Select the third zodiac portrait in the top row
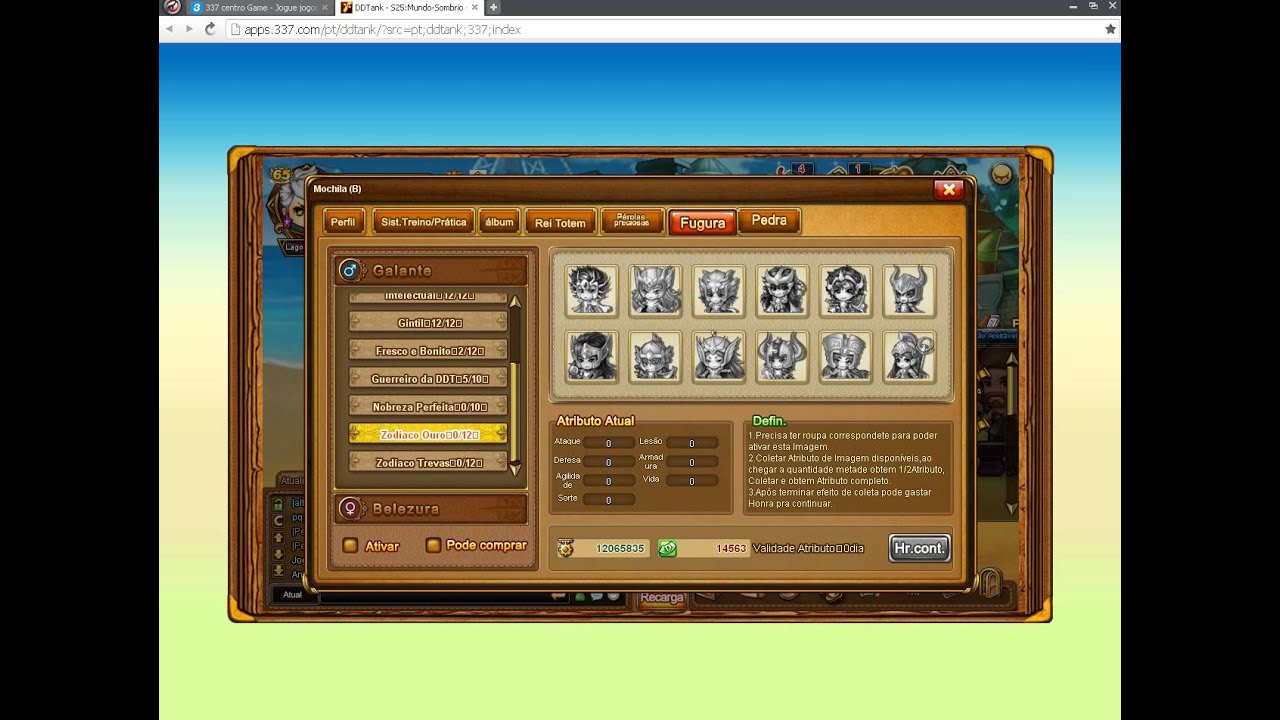The image size is (1280, 720). (x=719, y=291)
